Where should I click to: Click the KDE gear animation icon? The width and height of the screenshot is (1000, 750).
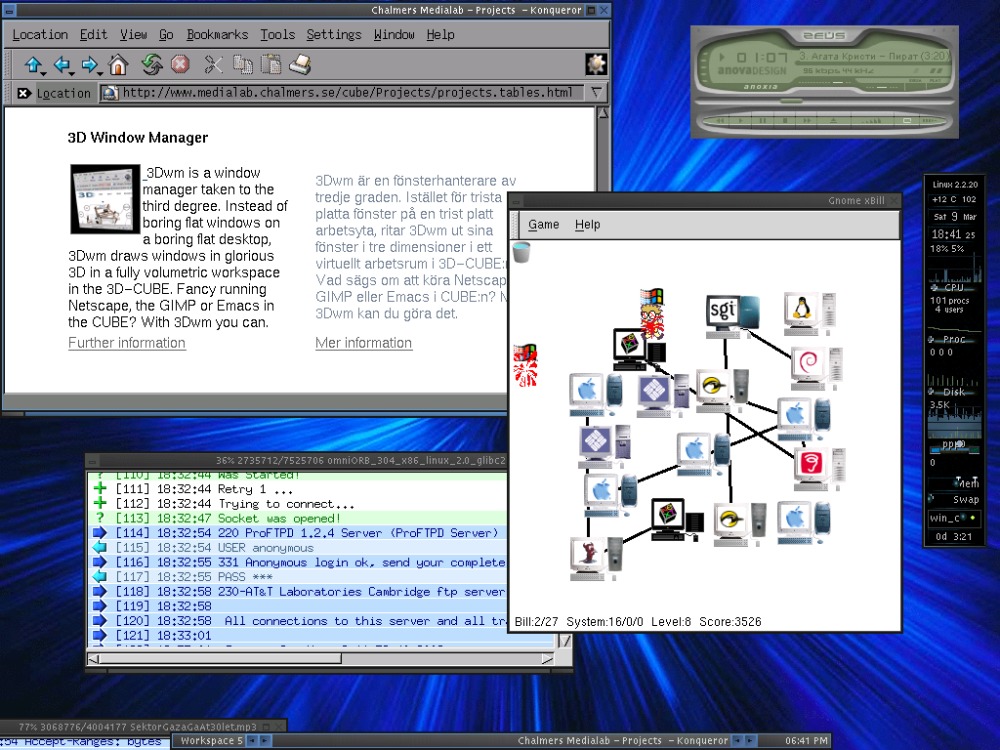coord(596,64)
